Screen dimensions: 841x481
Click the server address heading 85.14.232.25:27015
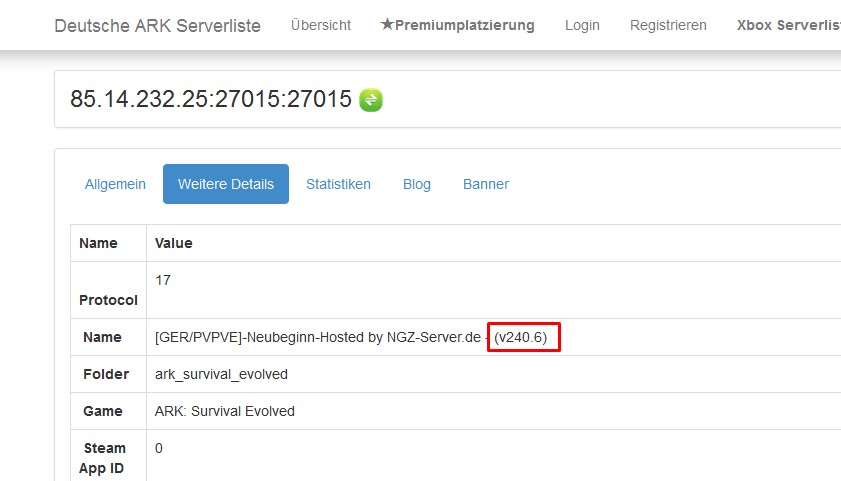pos(211,99)
